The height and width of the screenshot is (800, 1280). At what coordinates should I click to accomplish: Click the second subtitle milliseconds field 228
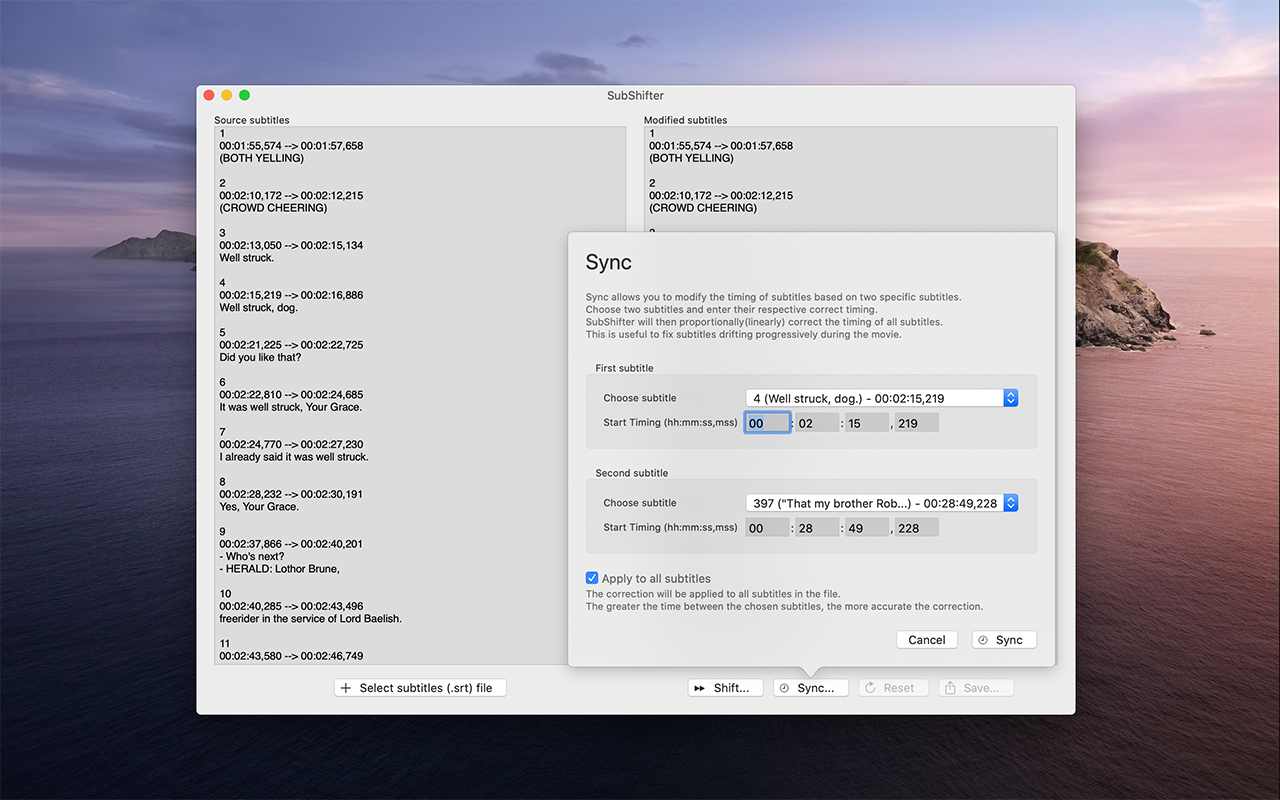917,528
